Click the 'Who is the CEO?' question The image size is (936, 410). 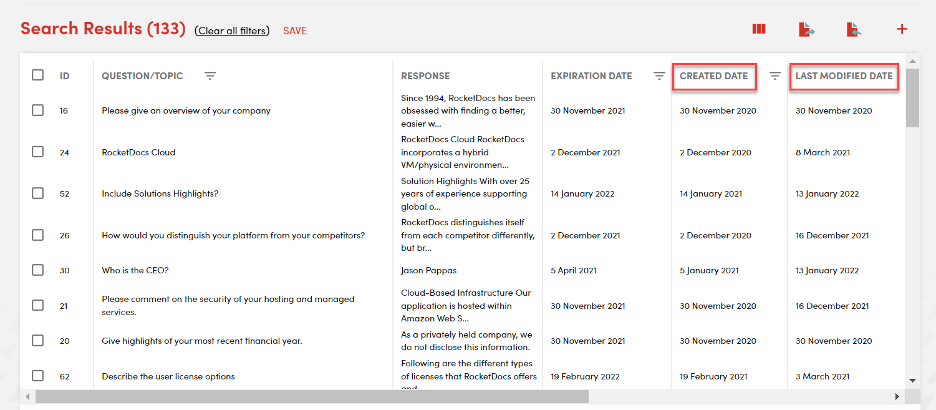pos(135,270)
